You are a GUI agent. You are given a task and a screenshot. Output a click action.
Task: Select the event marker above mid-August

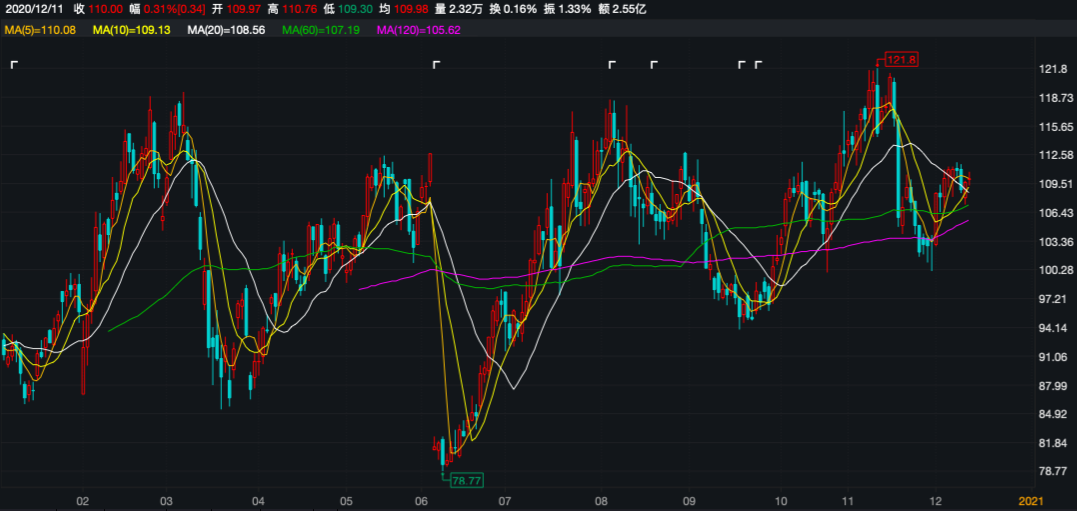[x=654, y=65]
